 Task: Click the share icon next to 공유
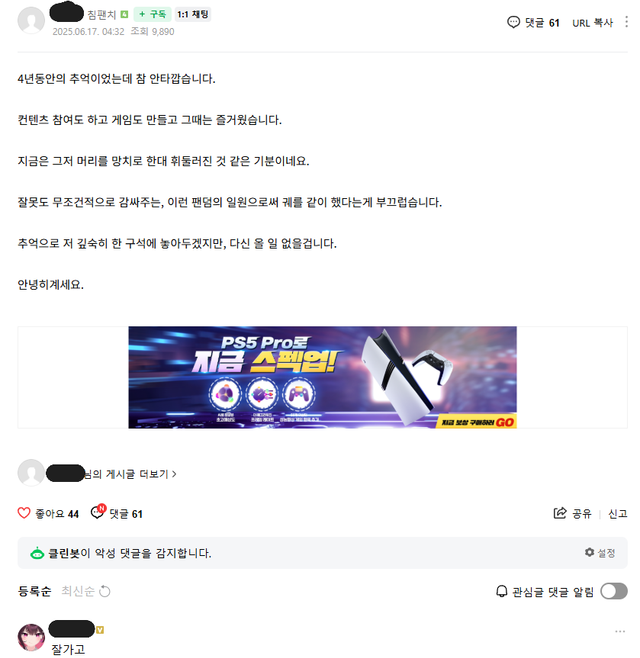(560, 513)
